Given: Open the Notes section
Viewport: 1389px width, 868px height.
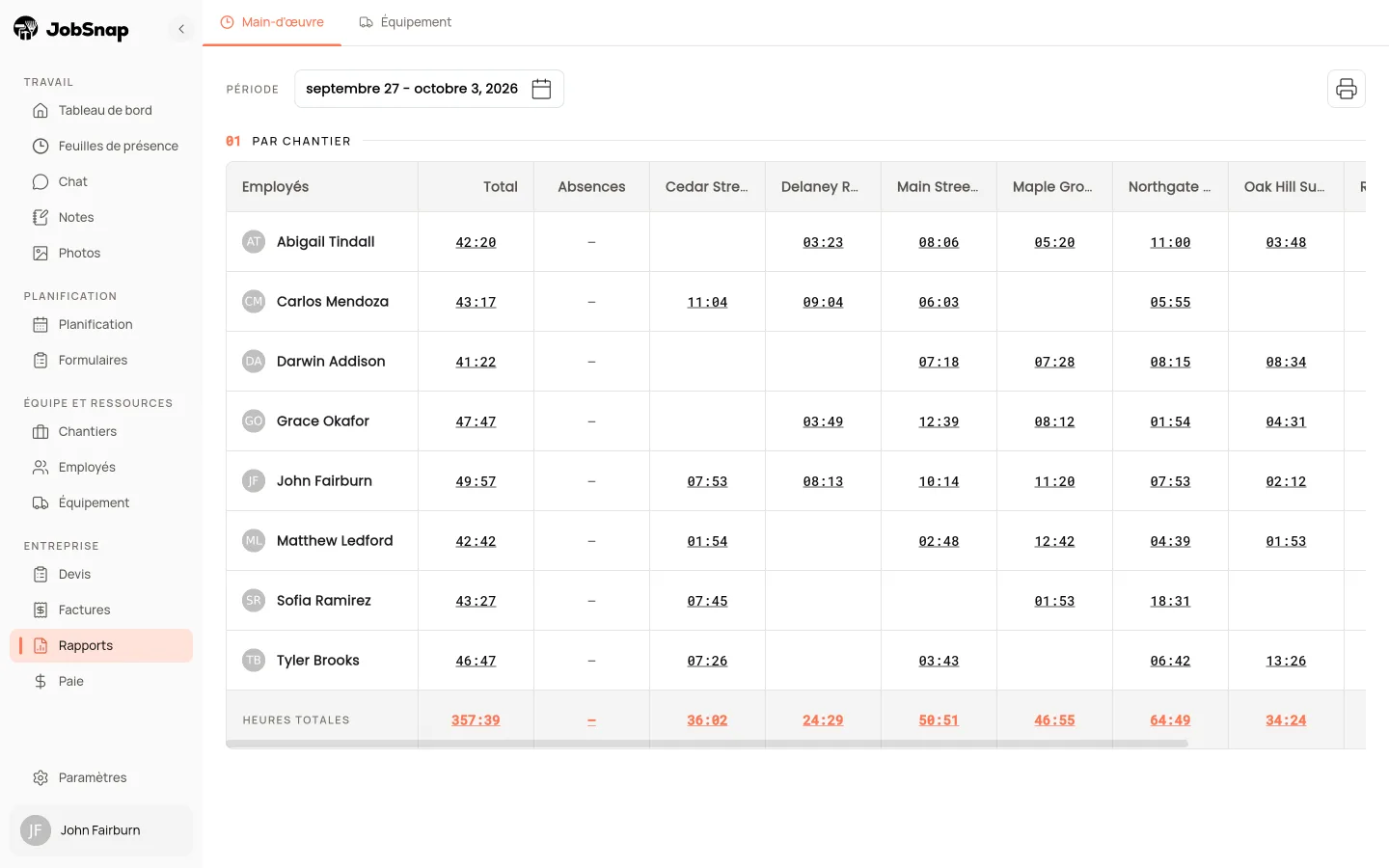Looking at the screenshot, I should [101, 217].
